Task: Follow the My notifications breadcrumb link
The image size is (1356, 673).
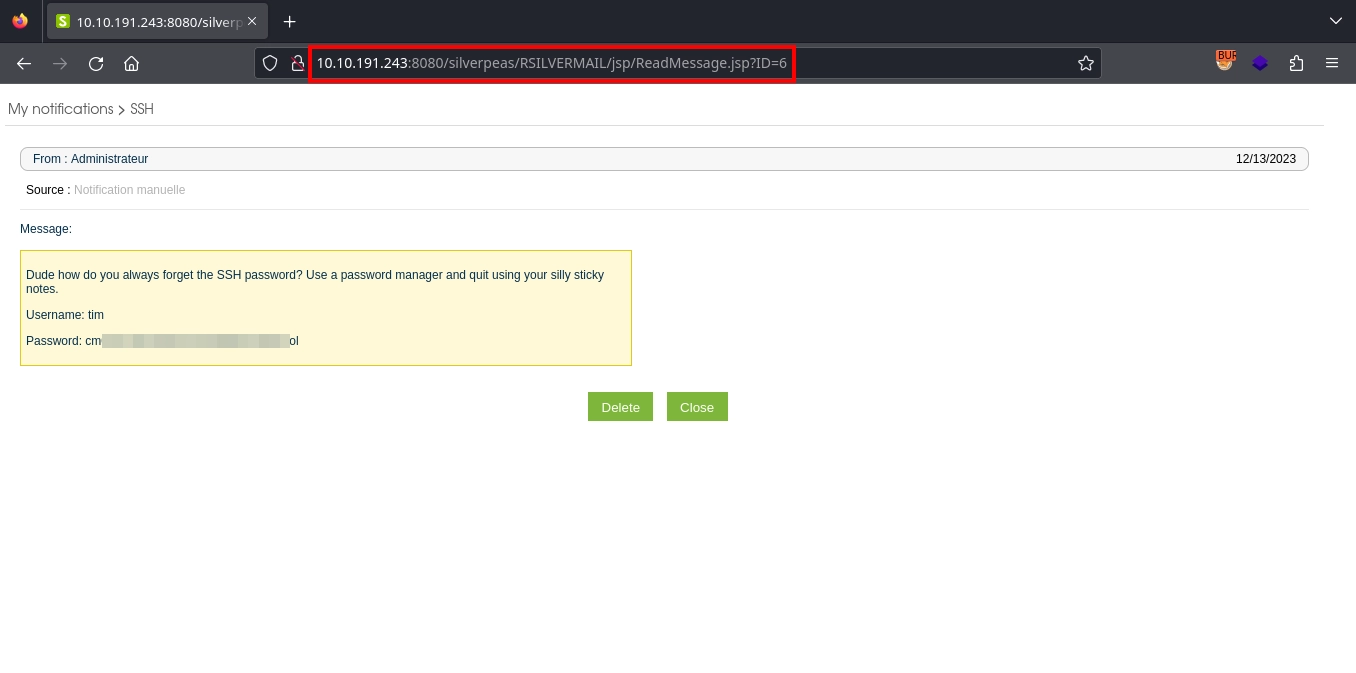Action: tap(61, 109)
